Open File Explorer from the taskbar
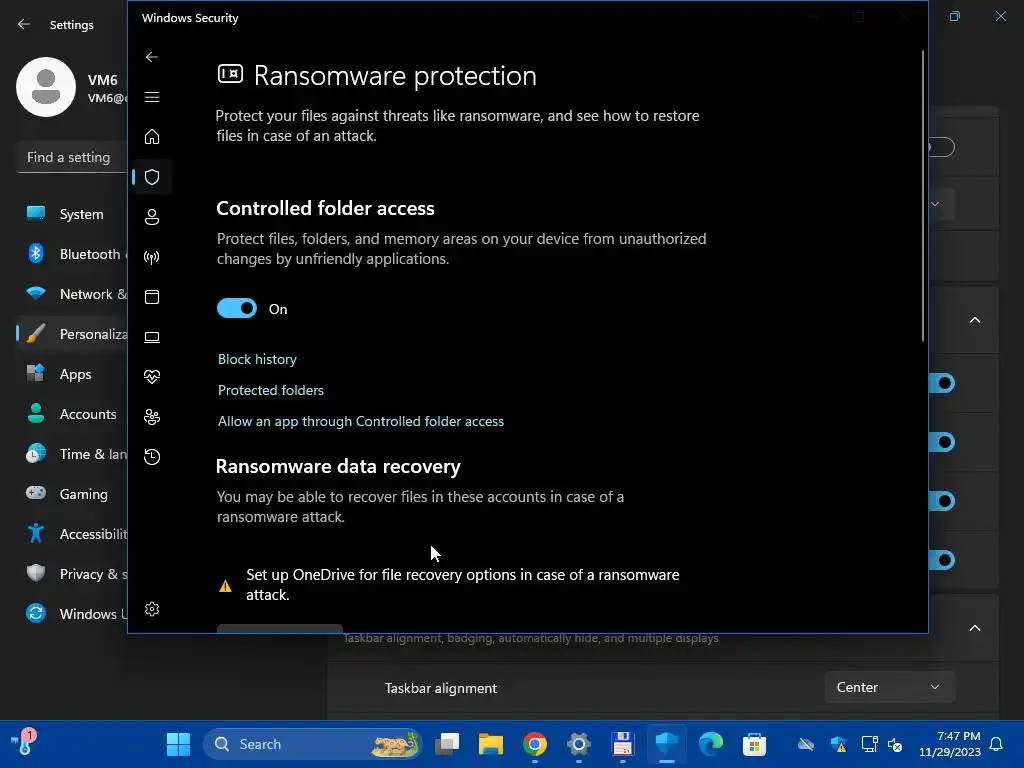This screenshot has height=768, width=1024. coord(490,744)
